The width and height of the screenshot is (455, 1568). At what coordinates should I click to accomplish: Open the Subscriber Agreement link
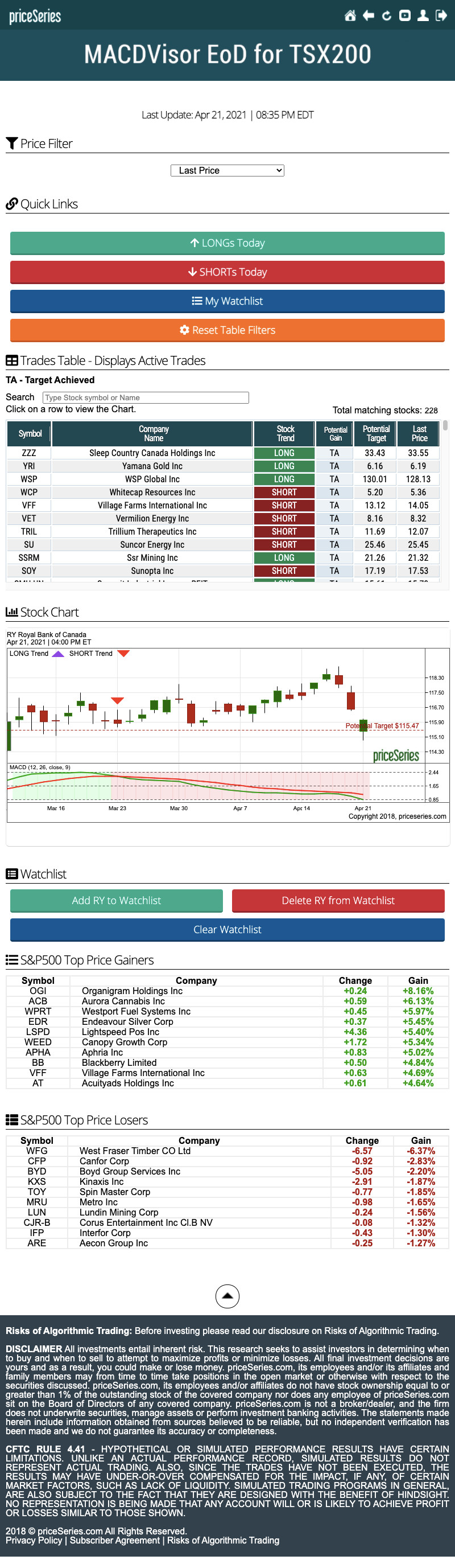pyautogui.click(x=115, y=1541)
